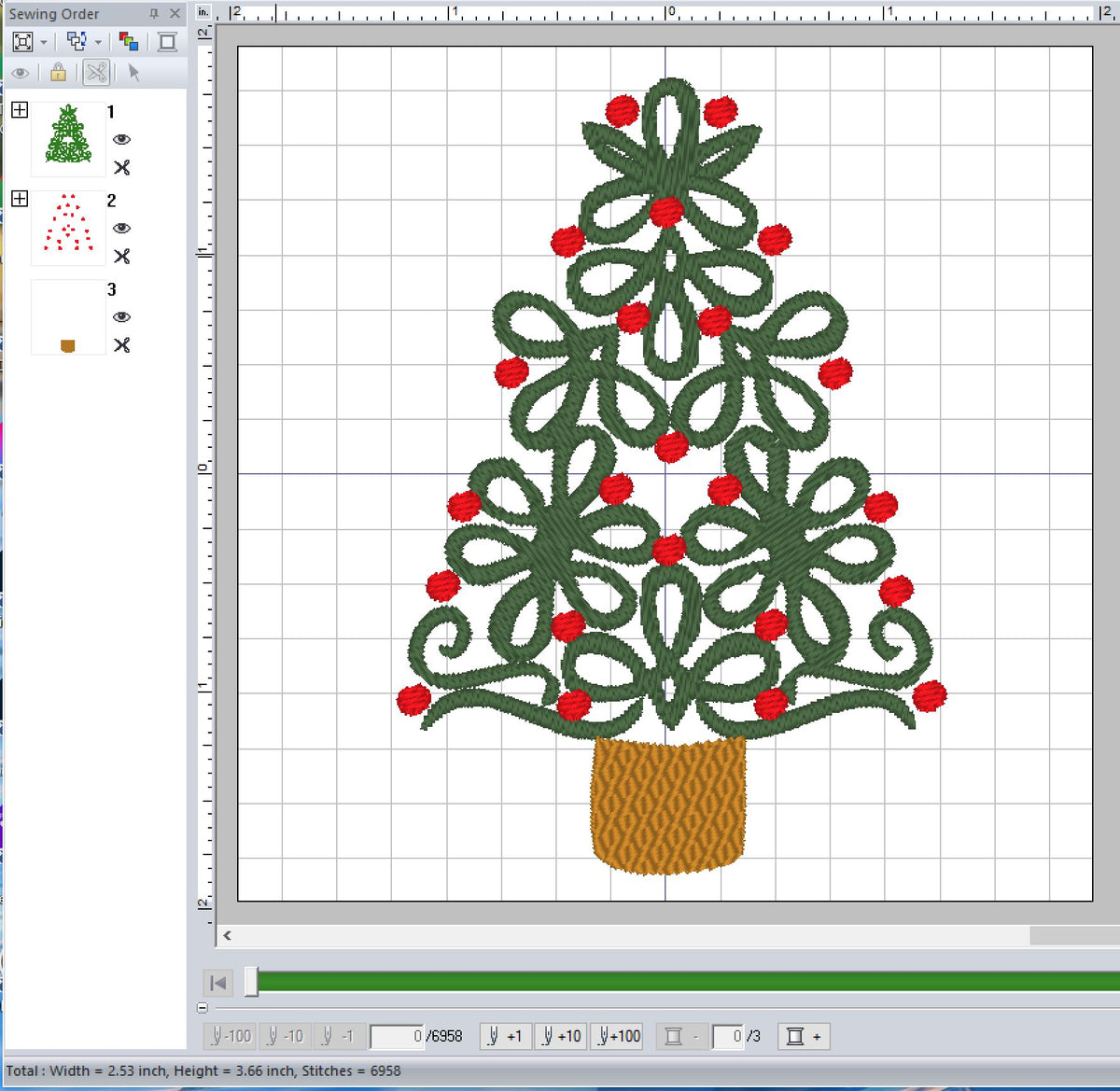Hide color block 1 with its eye icon
This screenshot has height=1091, width=1120.
(121, 139)
